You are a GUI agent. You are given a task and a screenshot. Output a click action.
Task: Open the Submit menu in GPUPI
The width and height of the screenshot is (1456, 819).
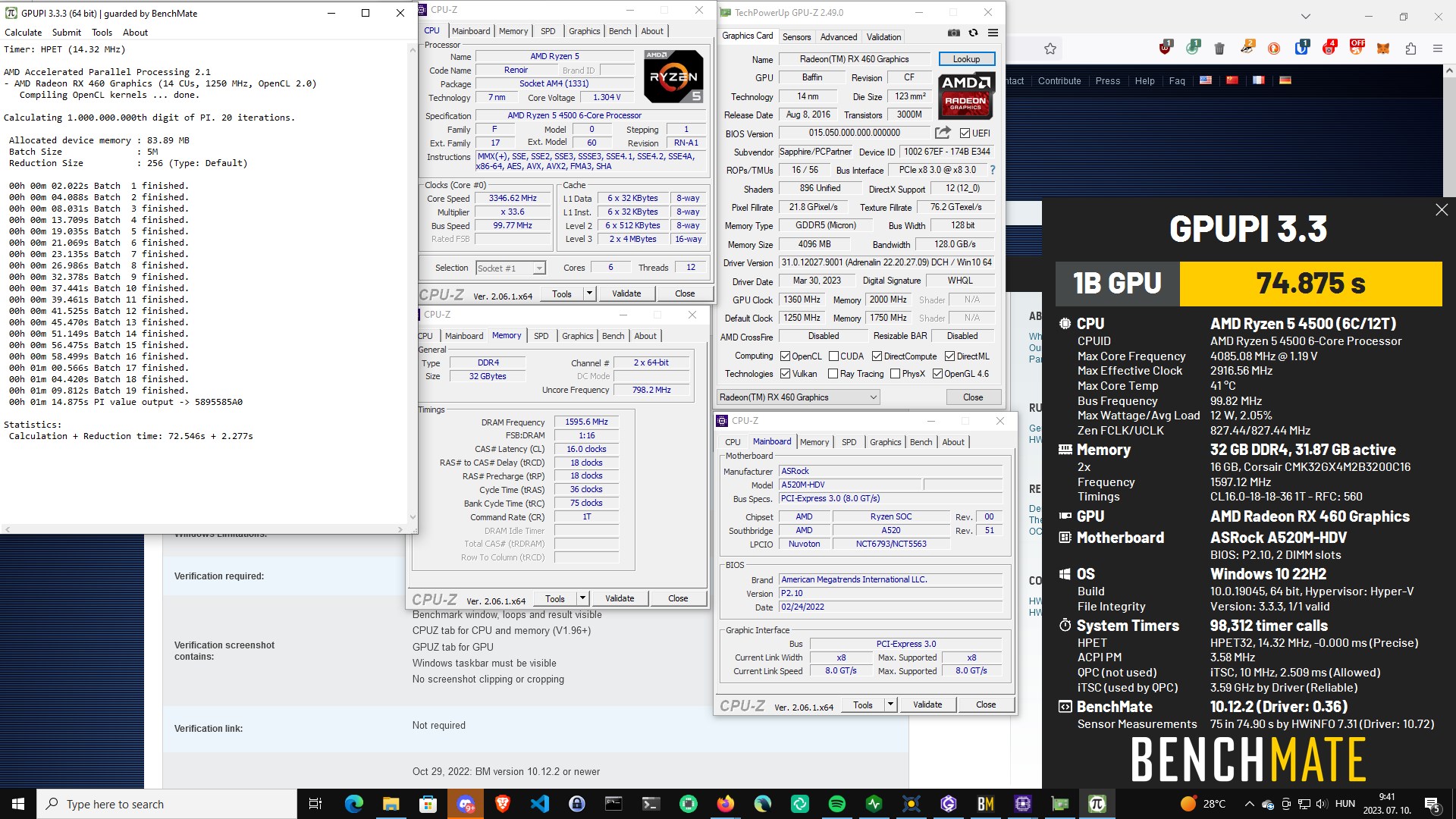[x=67, y=33]
